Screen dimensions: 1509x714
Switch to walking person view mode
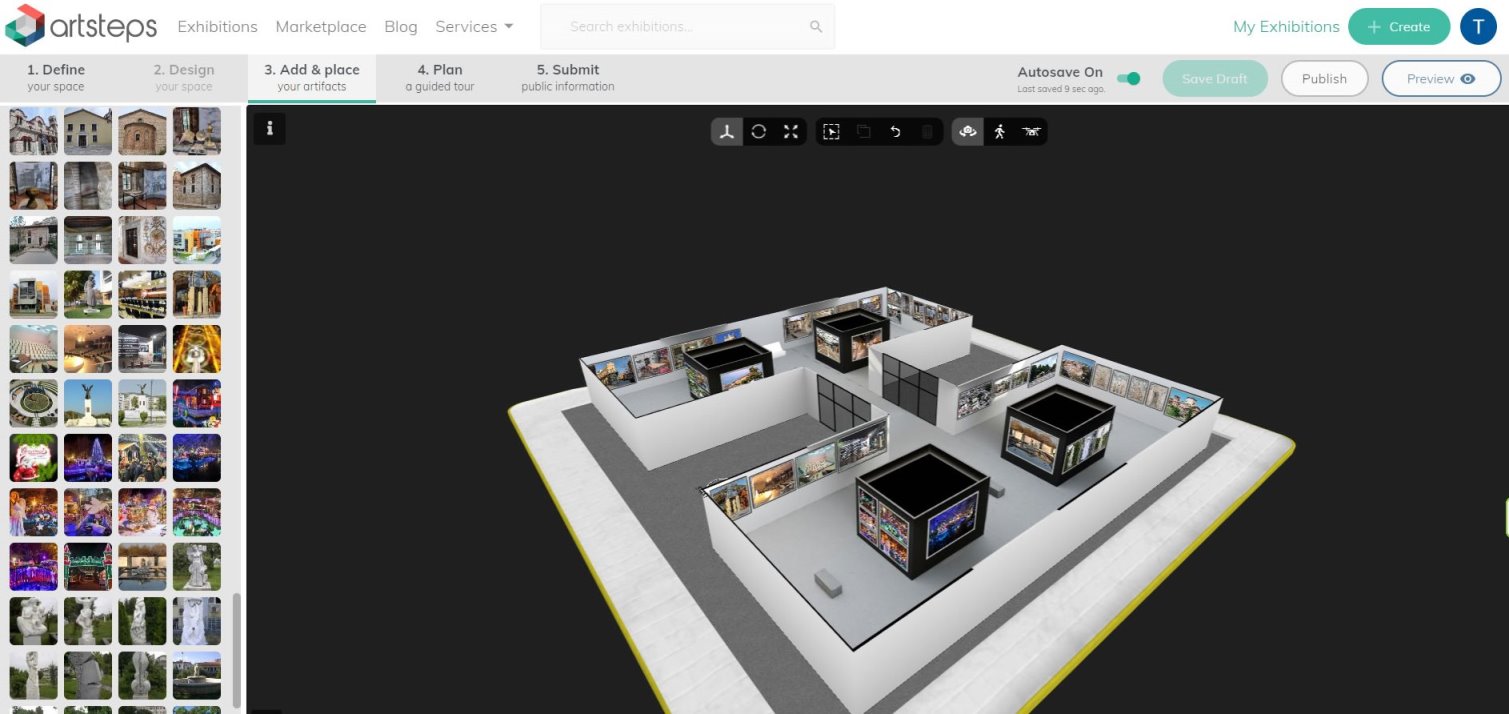tap(999, 132)
